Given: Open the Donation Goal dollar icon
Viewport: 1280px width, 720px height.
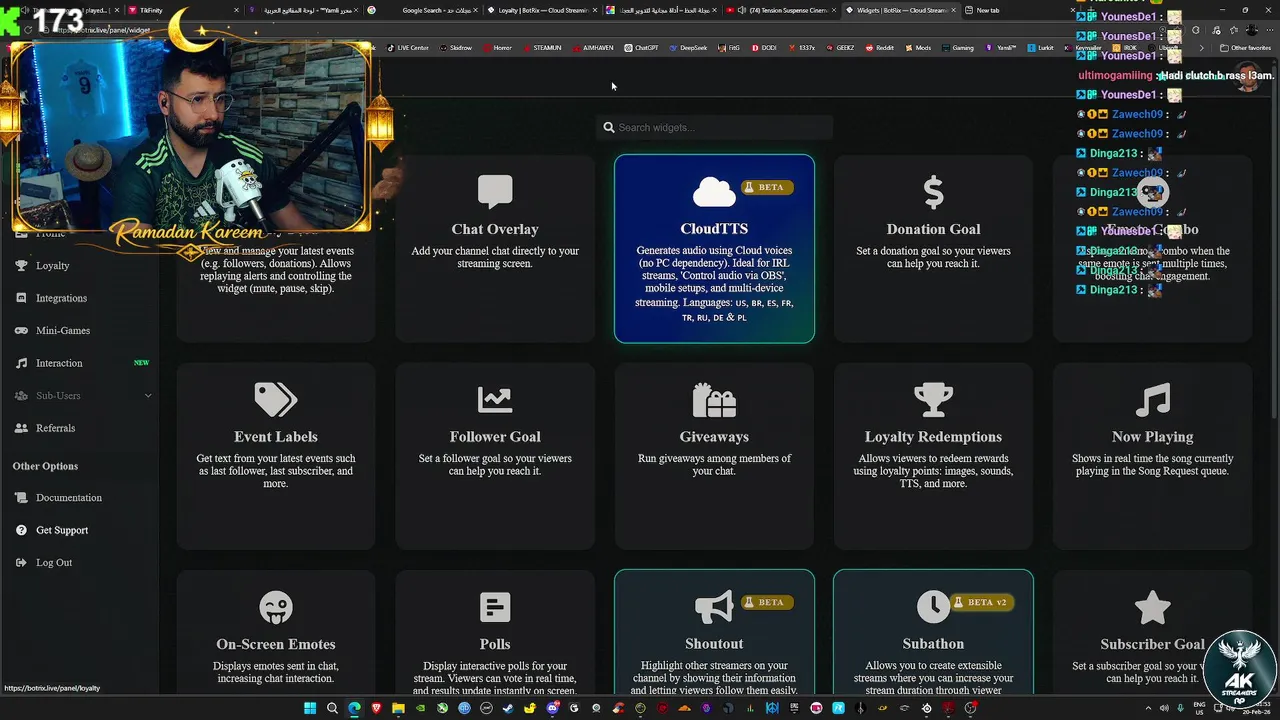Looking at the screenshot, I should click(933, 191).
